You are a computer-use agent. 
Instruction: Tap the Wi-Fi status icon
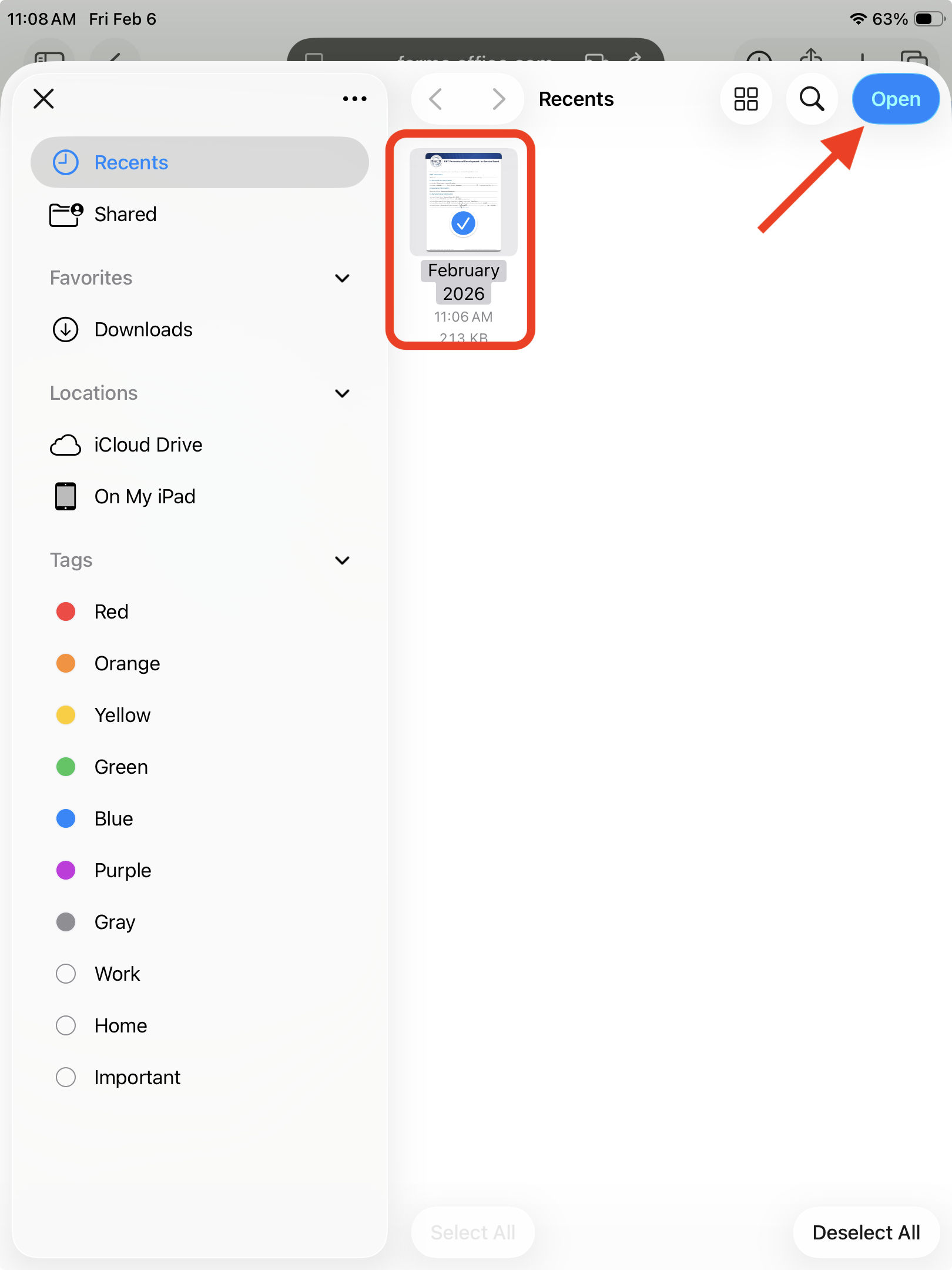(859, 19)
